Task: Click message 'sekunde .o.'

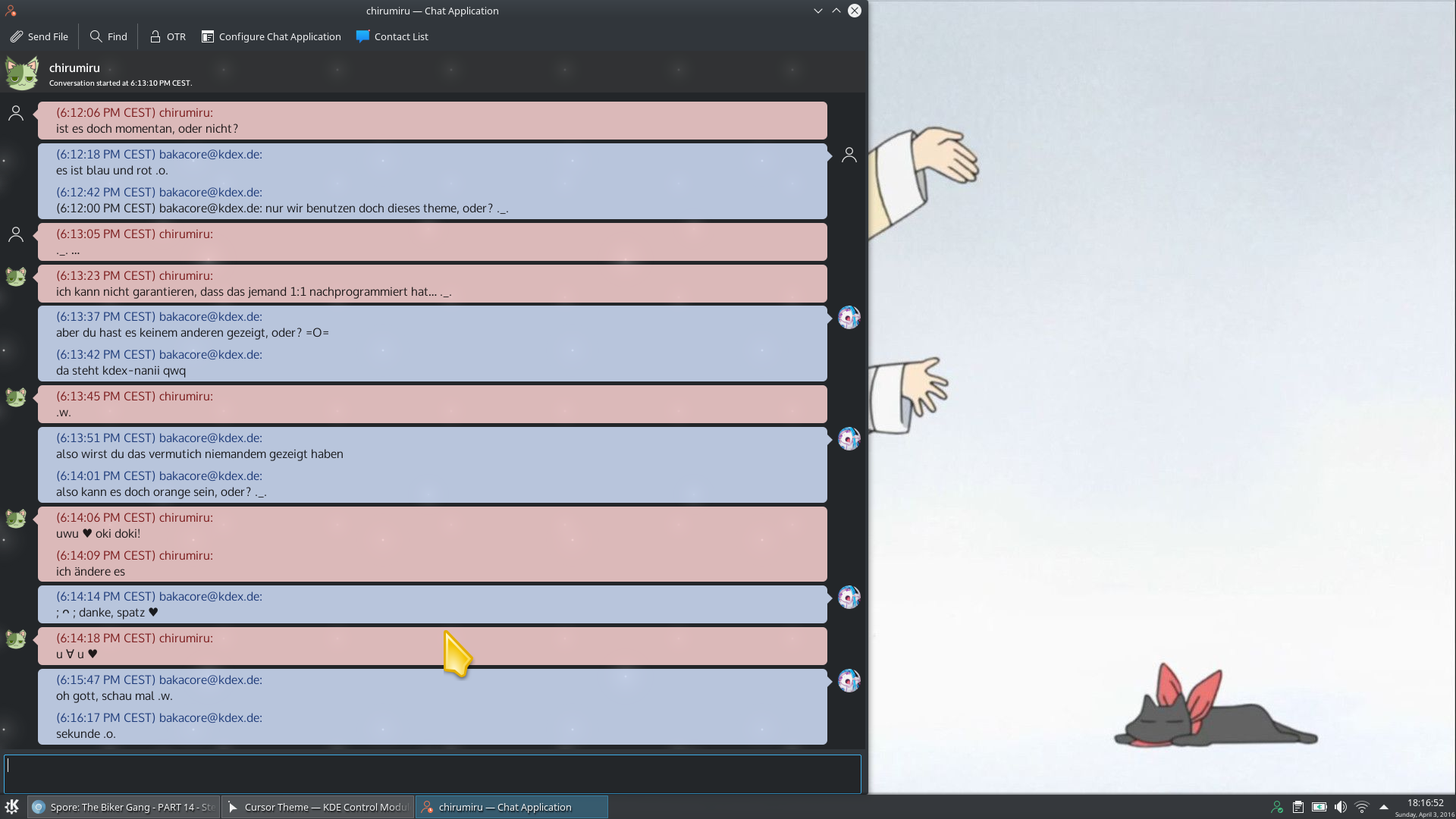Action: coord(86,734)
